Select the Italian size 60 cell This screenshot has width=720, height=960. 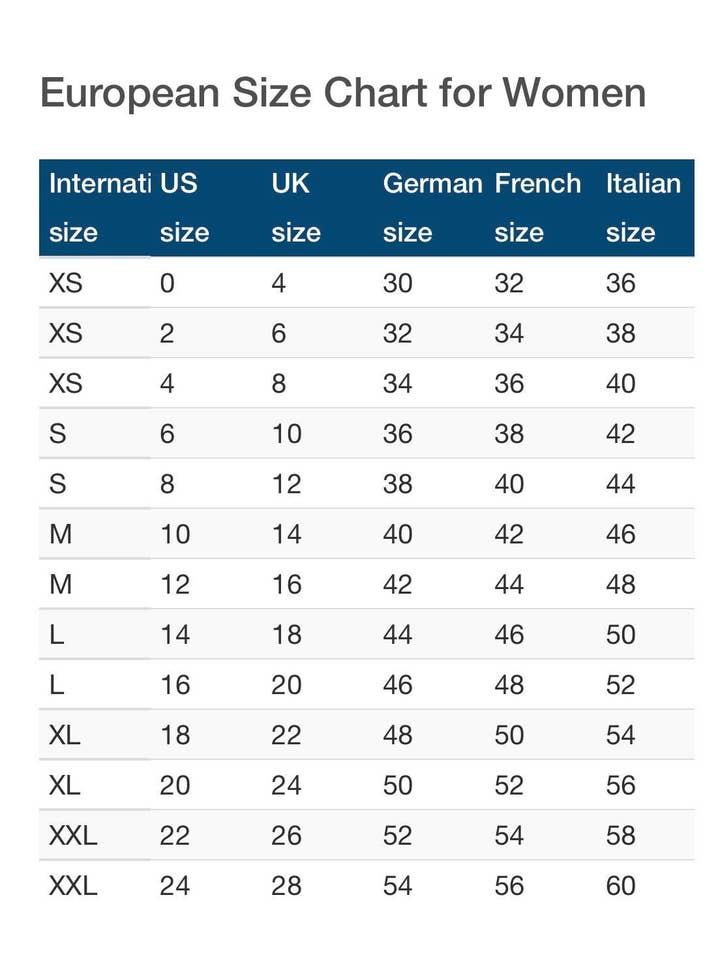coord(620,886)
